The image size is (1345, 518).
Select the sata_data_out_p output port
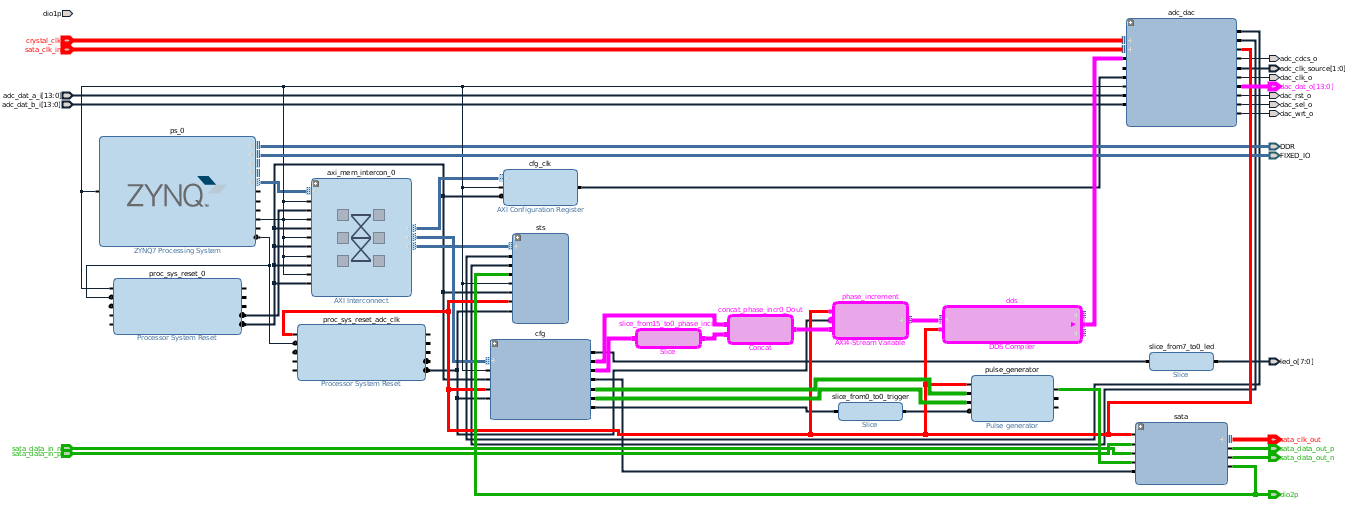point(1274,449)
